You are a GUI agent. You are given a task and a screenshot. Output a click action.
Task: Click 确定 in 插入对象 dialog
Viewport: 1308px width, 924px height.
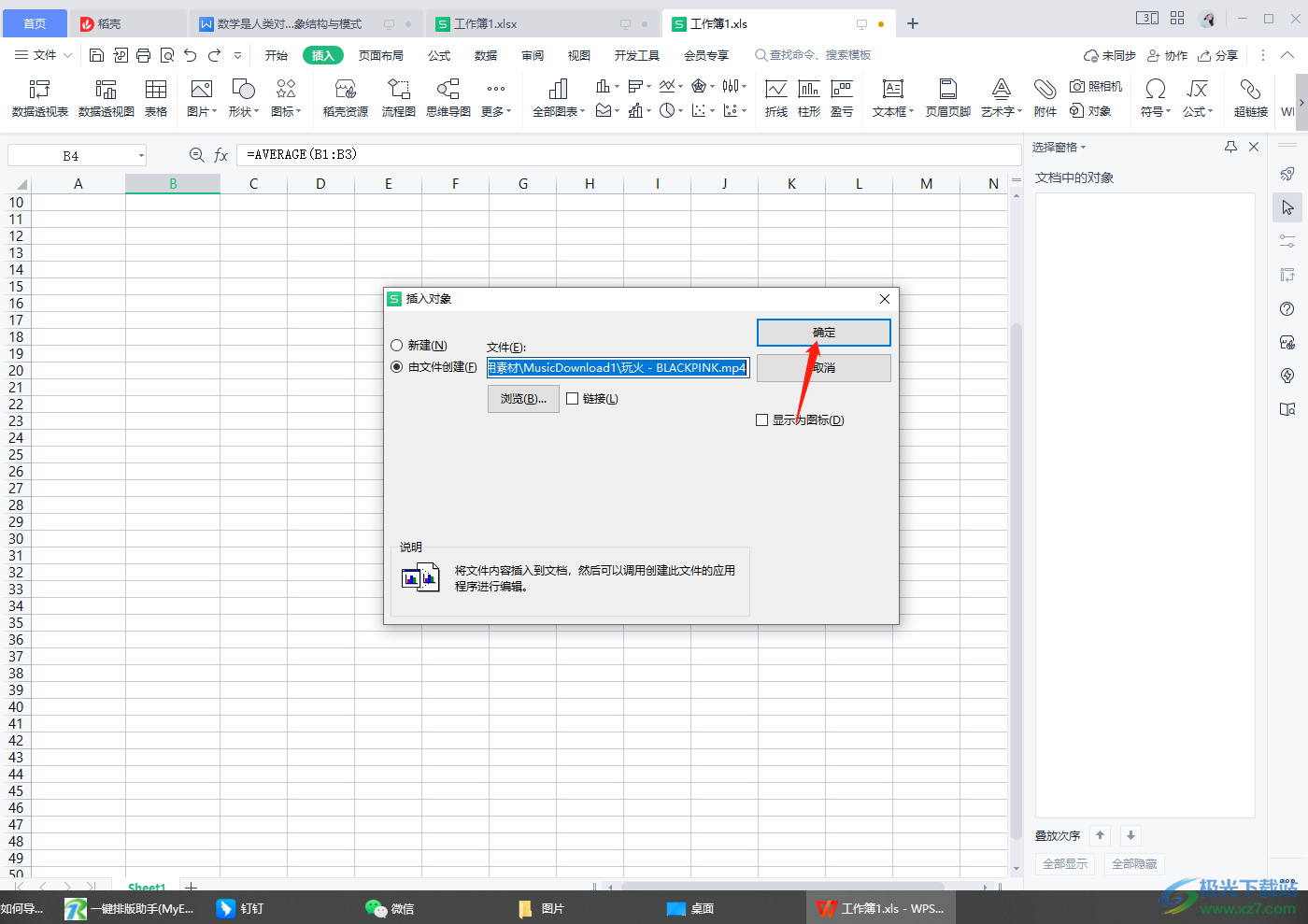[824, 333]
